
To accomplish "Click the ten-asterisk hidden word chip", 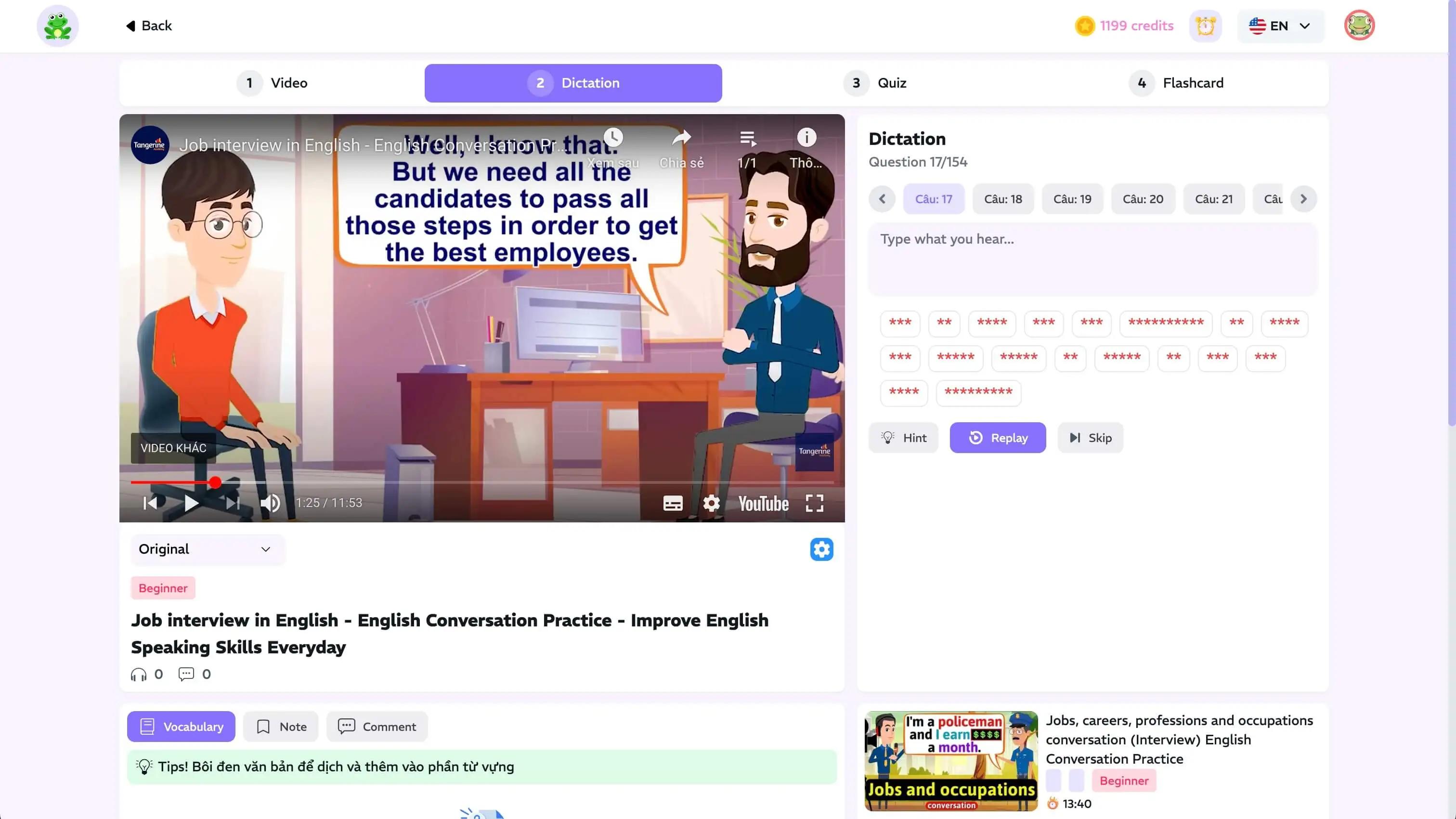I will pos(1166,323).
